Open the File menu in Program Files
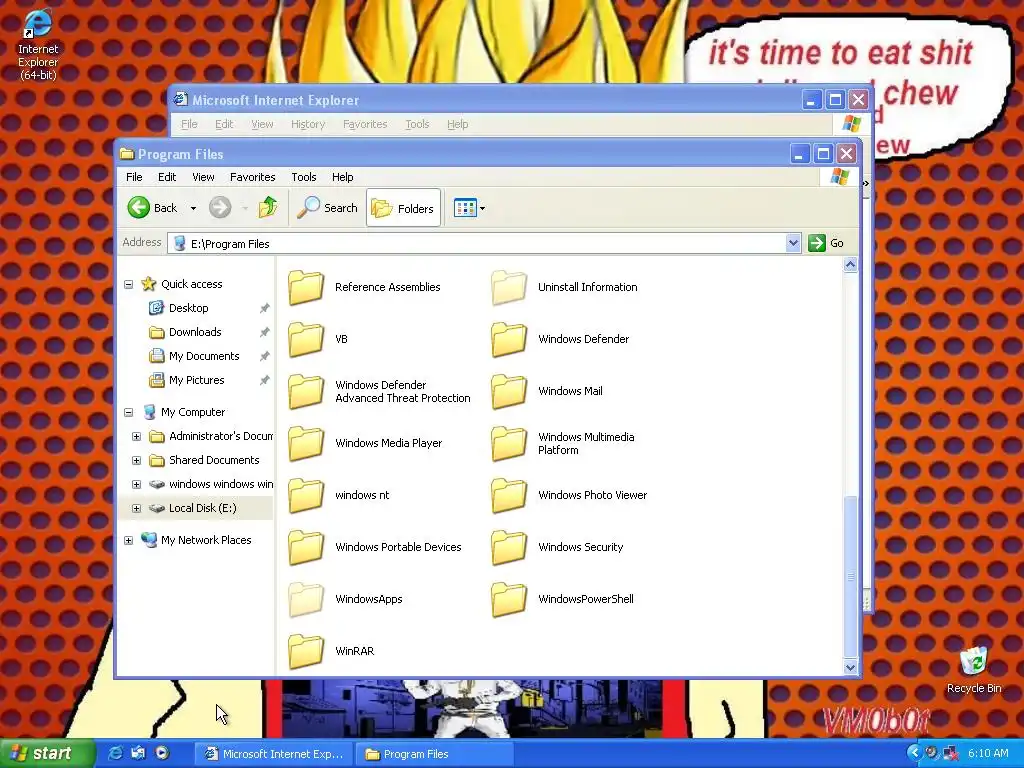Image resolution: width=1024 pixels, height=768 pixels. pyautogui.click(x=134, y=177)
